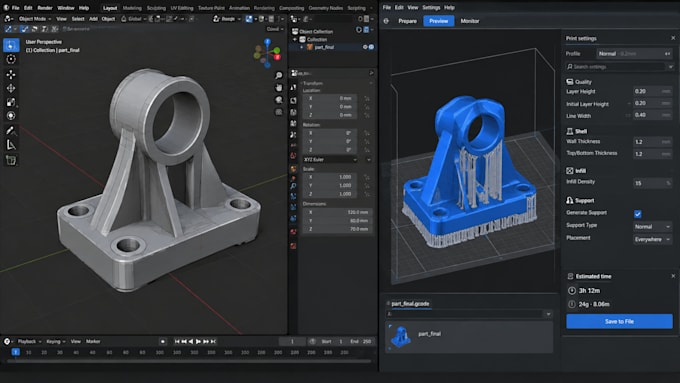This screenshot has height=383, width=680.
Task: Open the Output properties tab icon
Action: point(294,112)
